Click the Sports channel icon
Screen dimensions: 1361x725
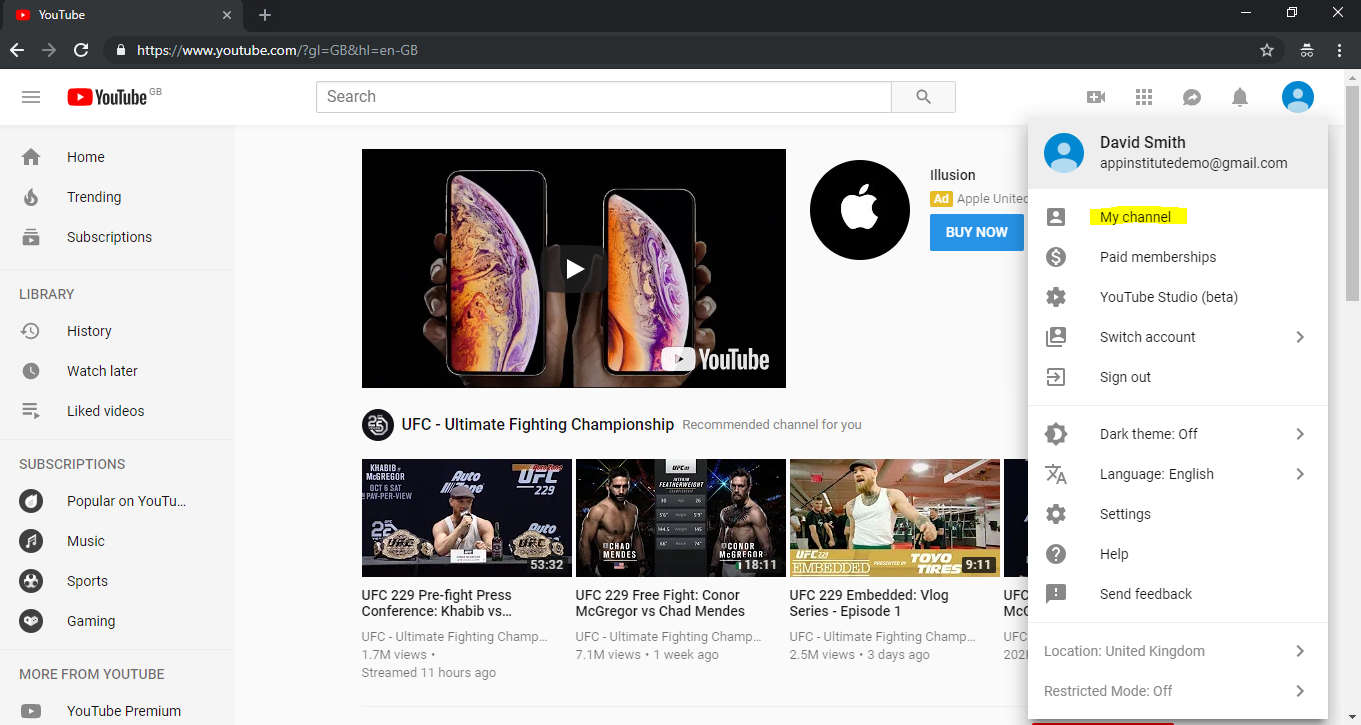coord(31,581)
